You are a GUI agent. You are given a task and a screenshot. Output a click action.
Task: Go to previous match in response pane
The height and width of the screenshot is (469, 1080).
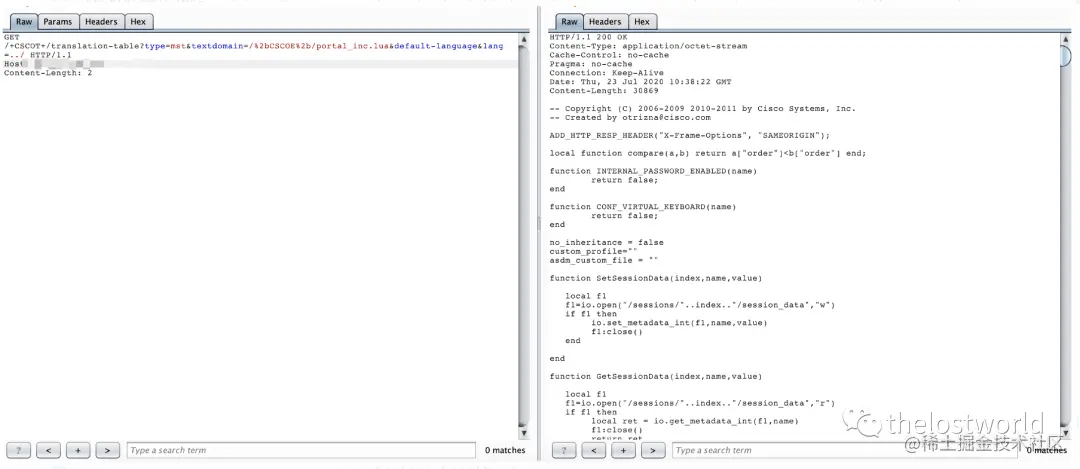(x=594, y=450)
